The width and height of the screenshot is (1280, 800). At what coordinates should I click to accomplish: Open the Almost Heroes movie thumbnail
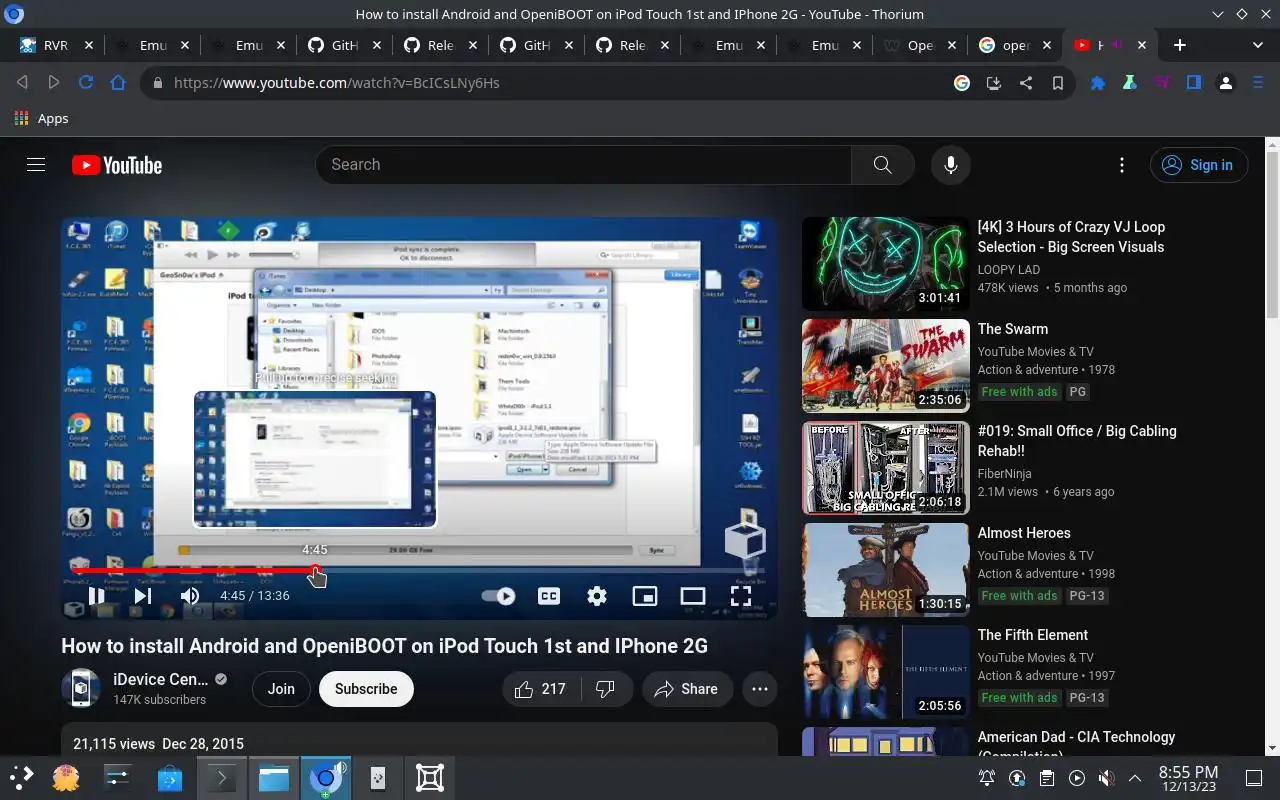(886, 570)
